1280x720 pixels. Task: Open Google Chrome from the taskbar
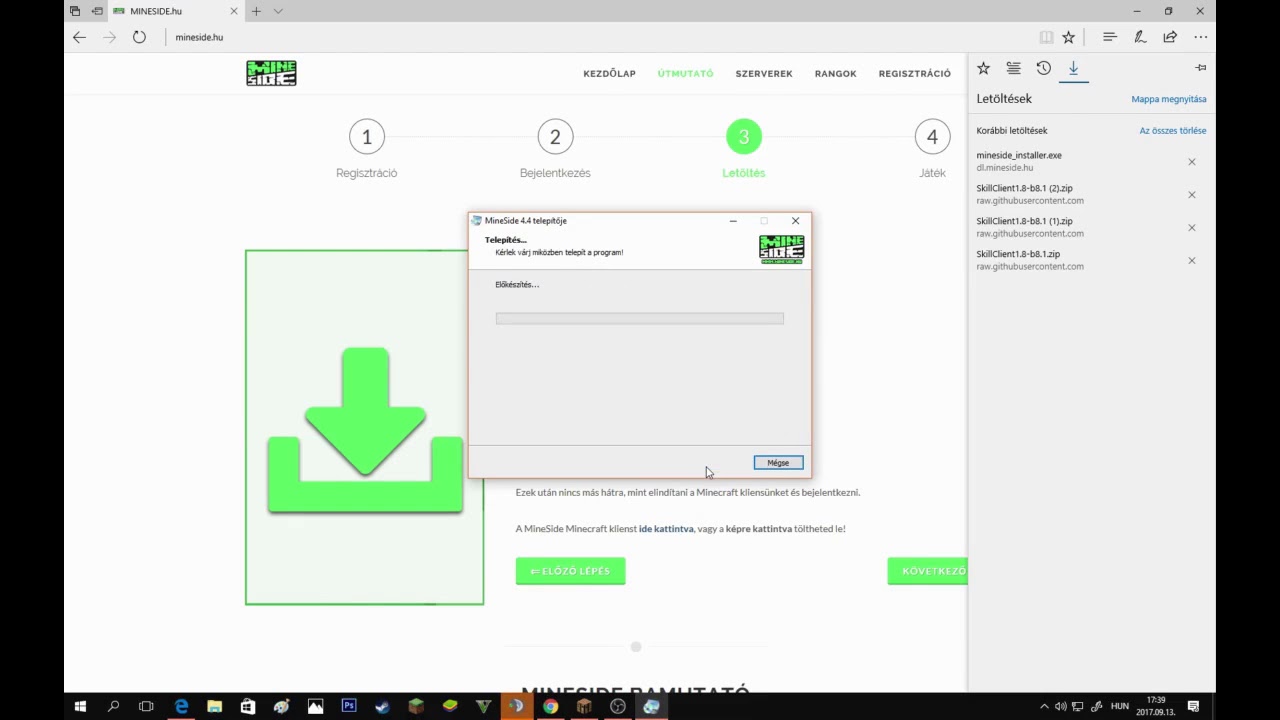tap(550, 706)
